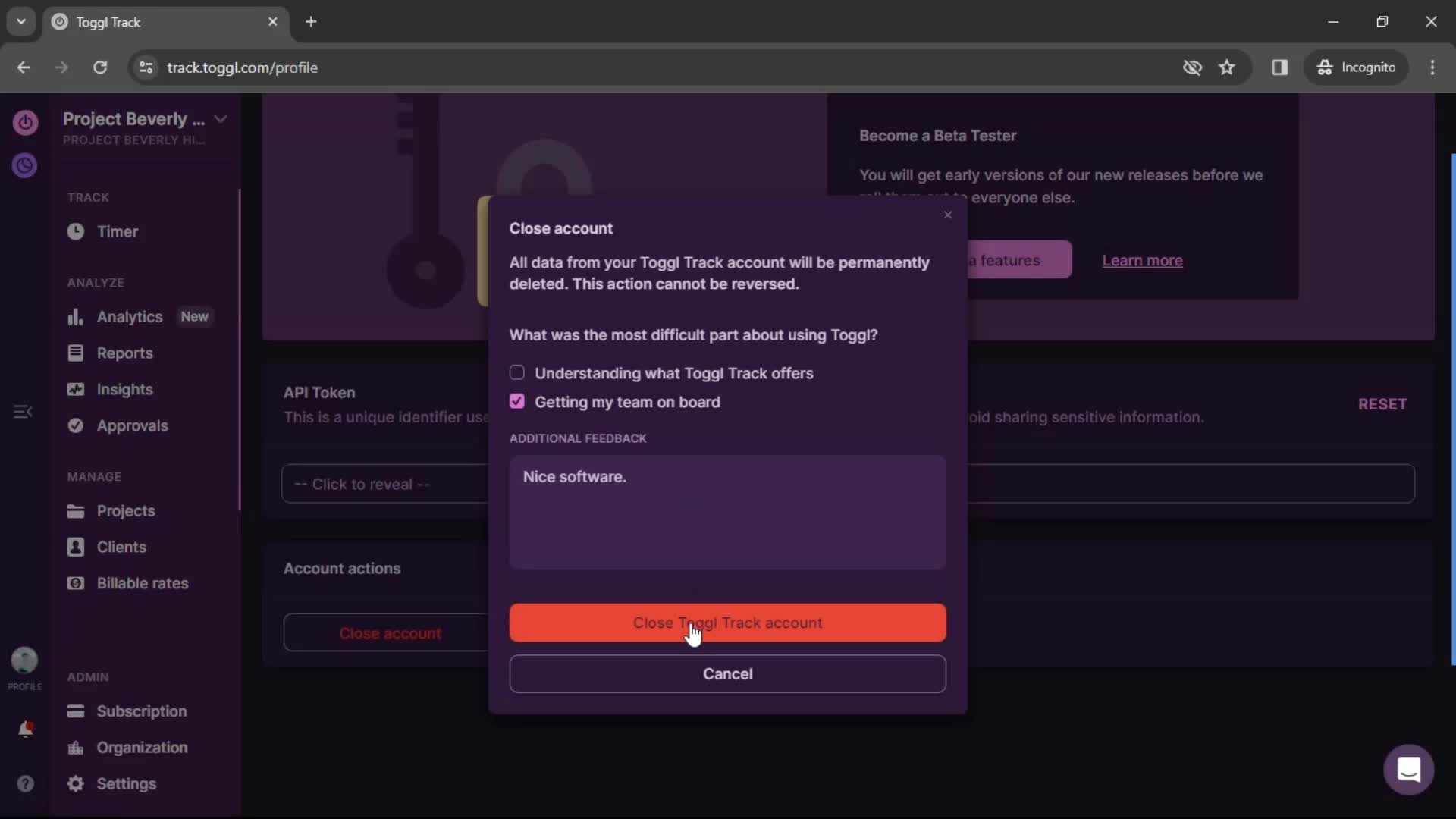This screenshot has width=1456, height=819.
Task: Navigate to Clients section
Action: 121,546
